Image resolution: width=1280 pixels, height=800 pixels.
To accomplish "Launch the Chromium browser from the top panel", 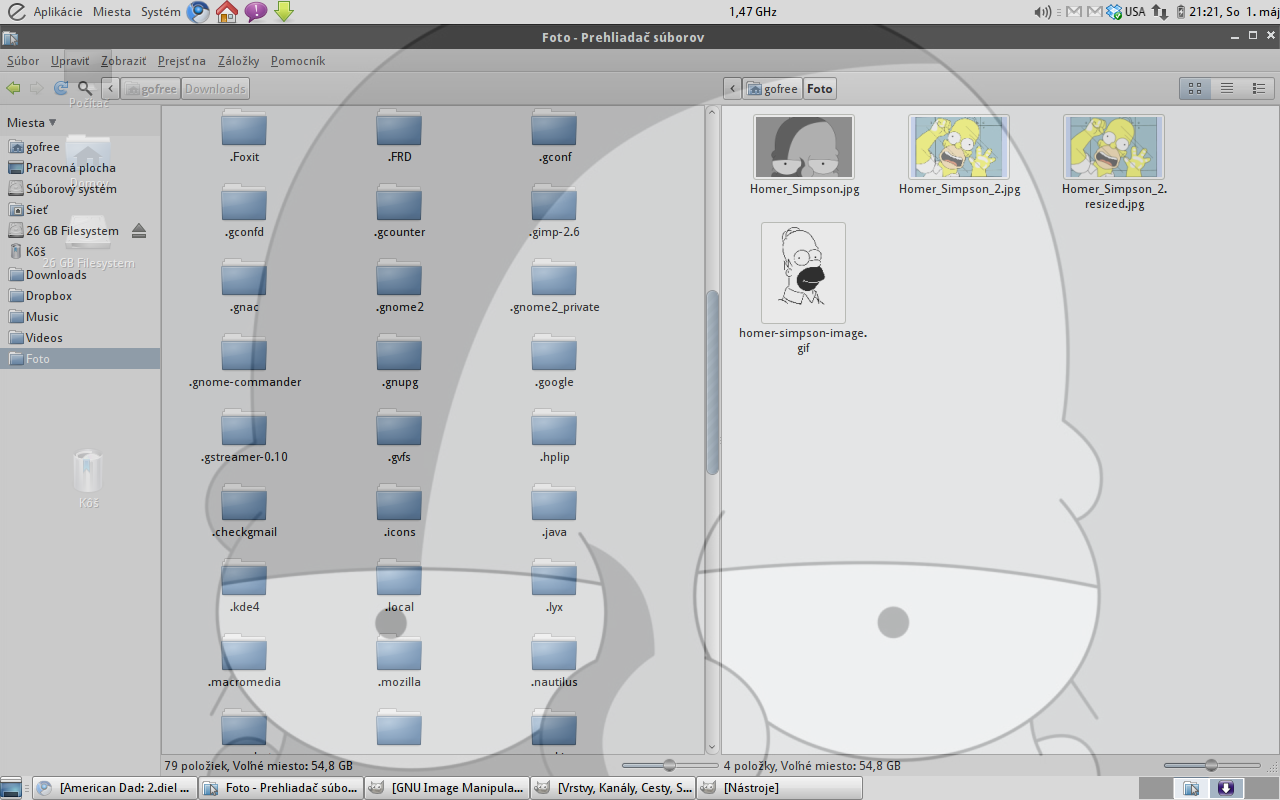I will (198, 12).
